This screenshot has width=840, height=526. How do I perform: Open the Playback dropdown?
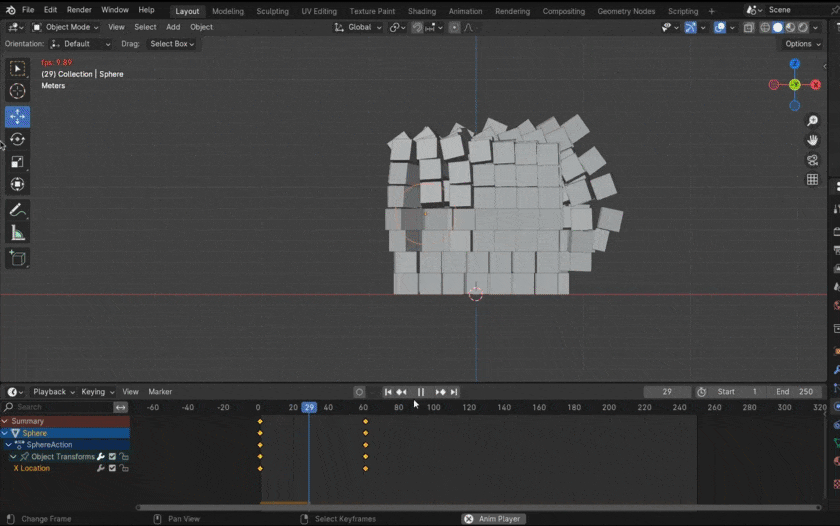53,392
